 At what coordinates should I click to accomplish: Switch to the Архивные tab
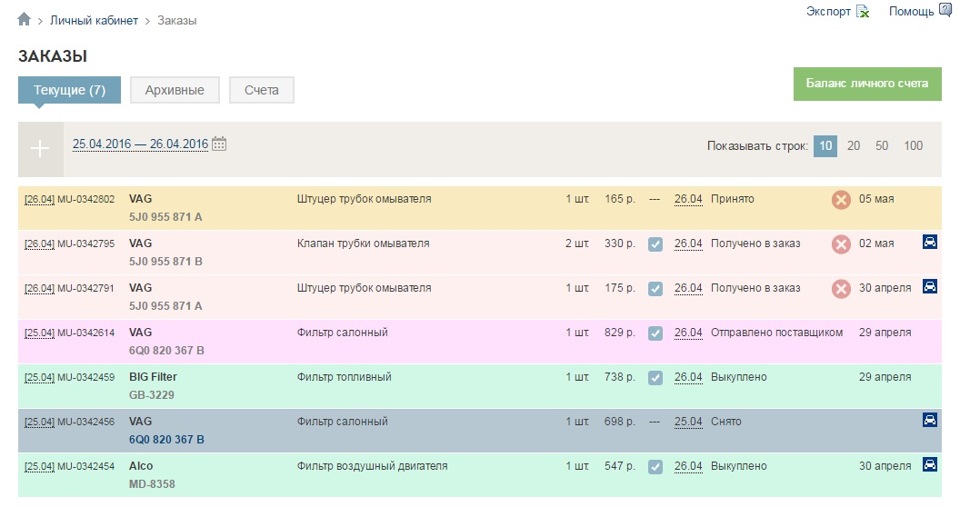(175, 90)
